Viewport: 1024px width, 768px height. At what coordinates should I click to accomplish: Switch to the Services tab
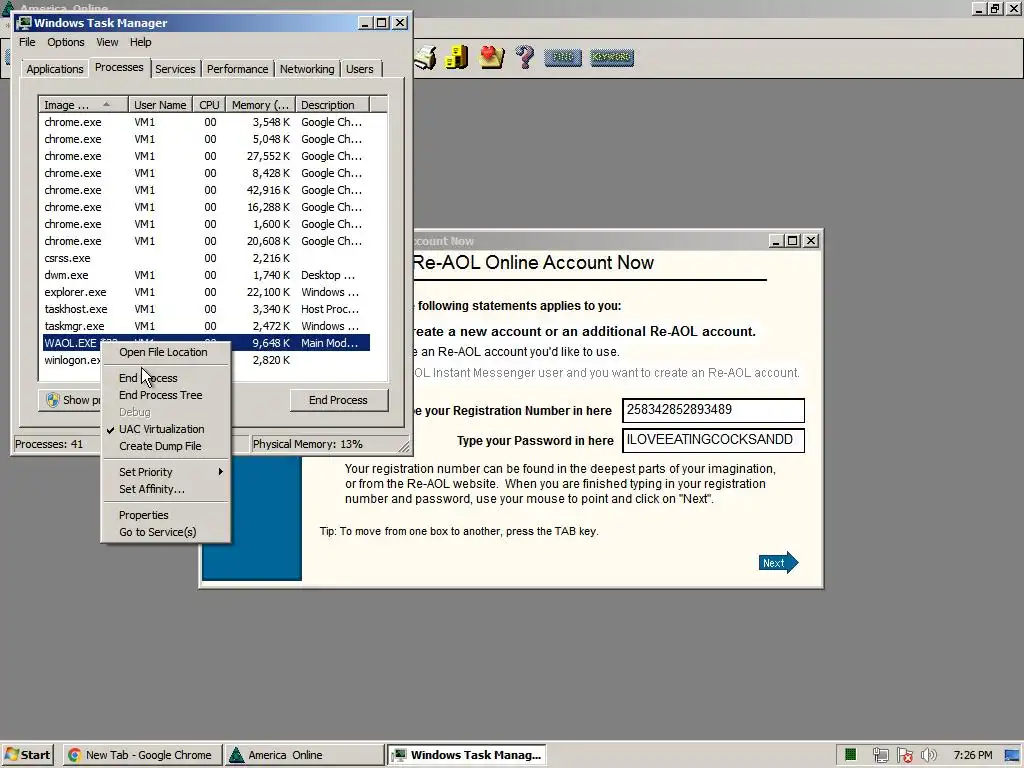(175, 69)
